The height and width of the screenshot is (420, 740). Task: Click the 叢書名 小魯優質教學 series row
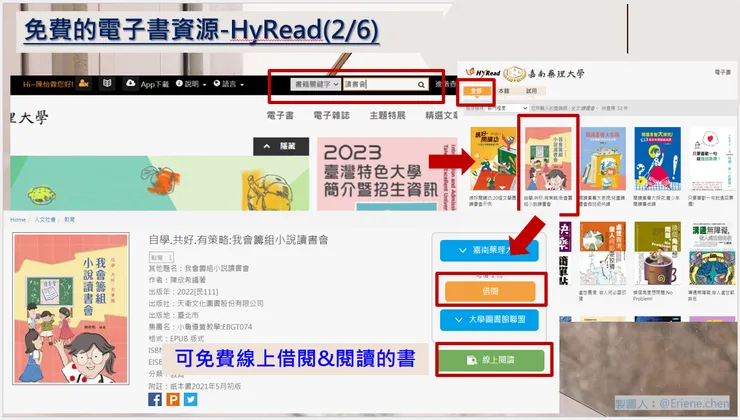click(x=201, y=327)
